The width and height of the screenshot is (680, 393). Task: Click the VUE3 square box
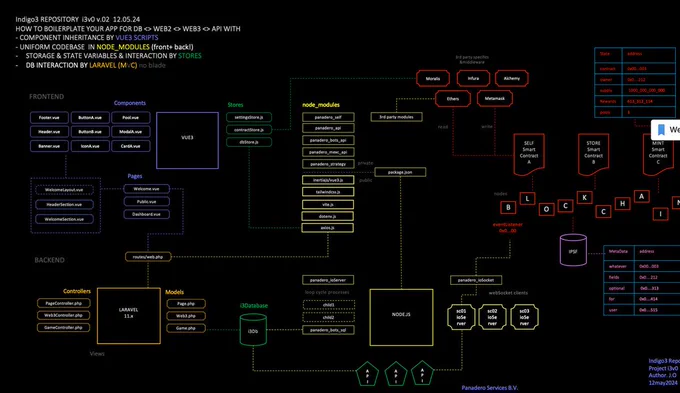tap(187, 140)
